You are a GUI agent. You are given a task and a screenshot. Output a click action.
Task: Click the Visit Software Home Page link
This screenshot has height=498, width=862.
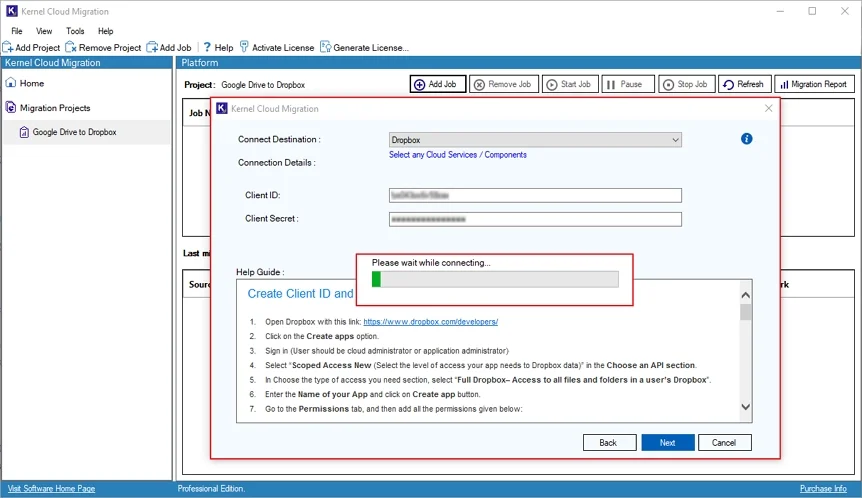51,489
